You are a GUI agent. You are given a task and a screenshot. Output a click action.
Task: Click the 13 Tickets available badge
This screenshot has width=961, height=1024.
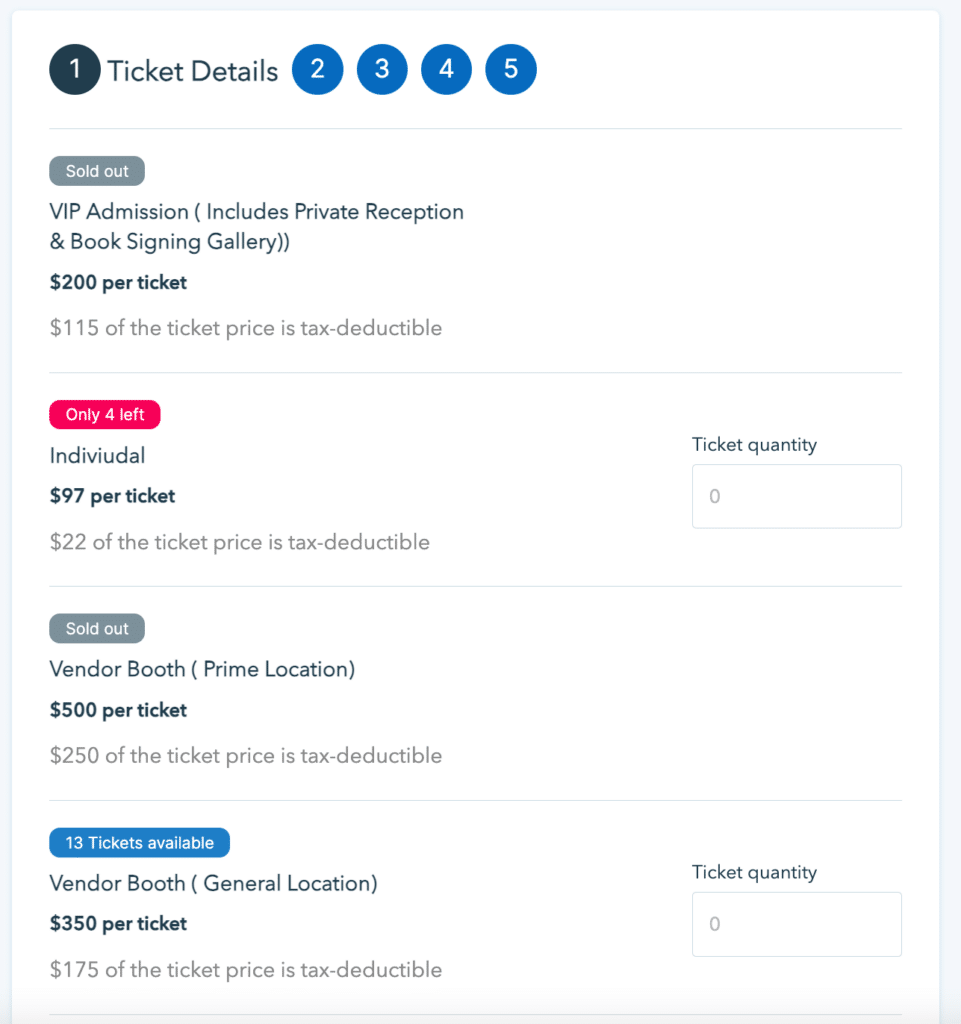pos(139,843)
